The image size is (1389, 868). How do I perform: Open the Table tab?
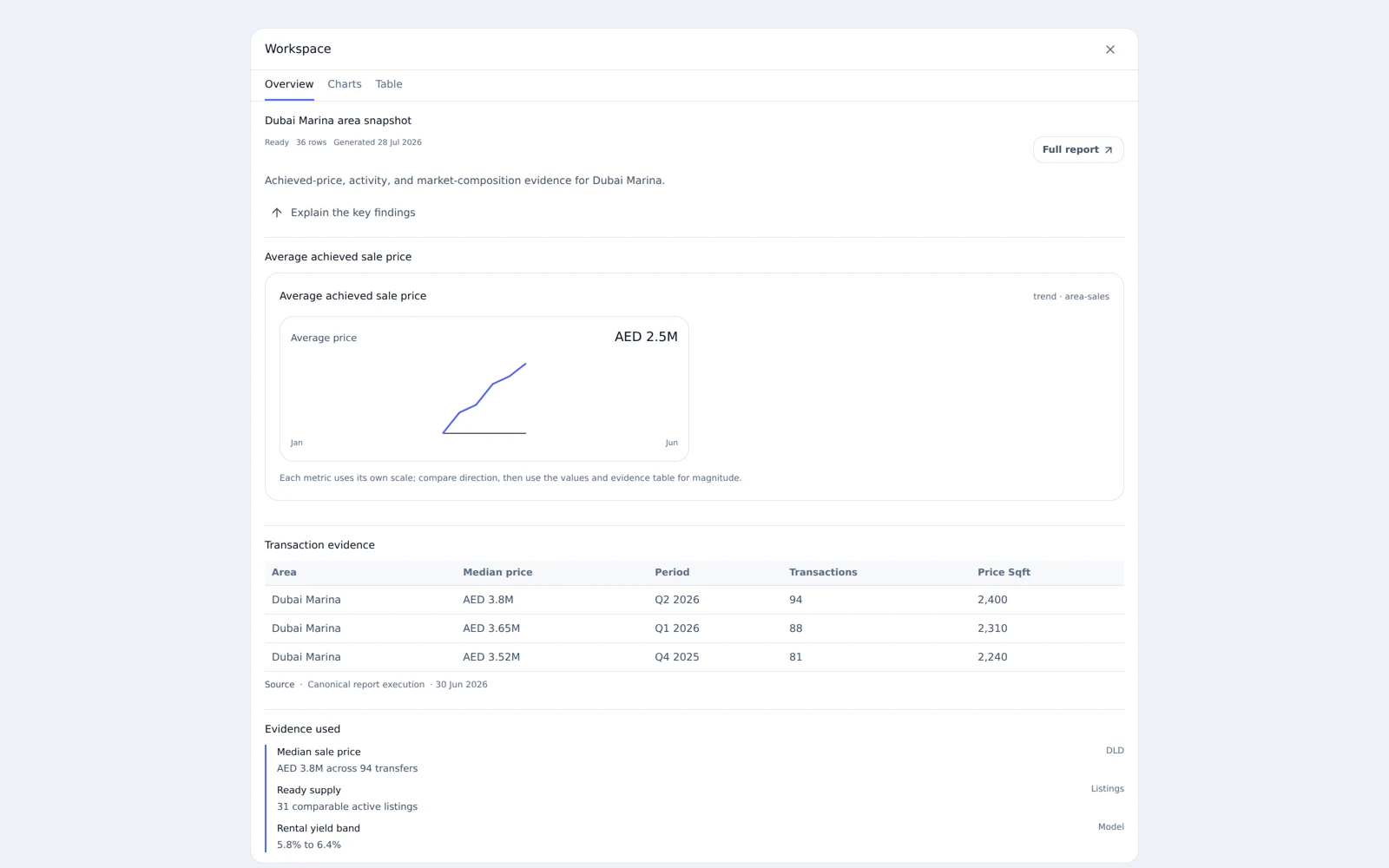point(389,84)
